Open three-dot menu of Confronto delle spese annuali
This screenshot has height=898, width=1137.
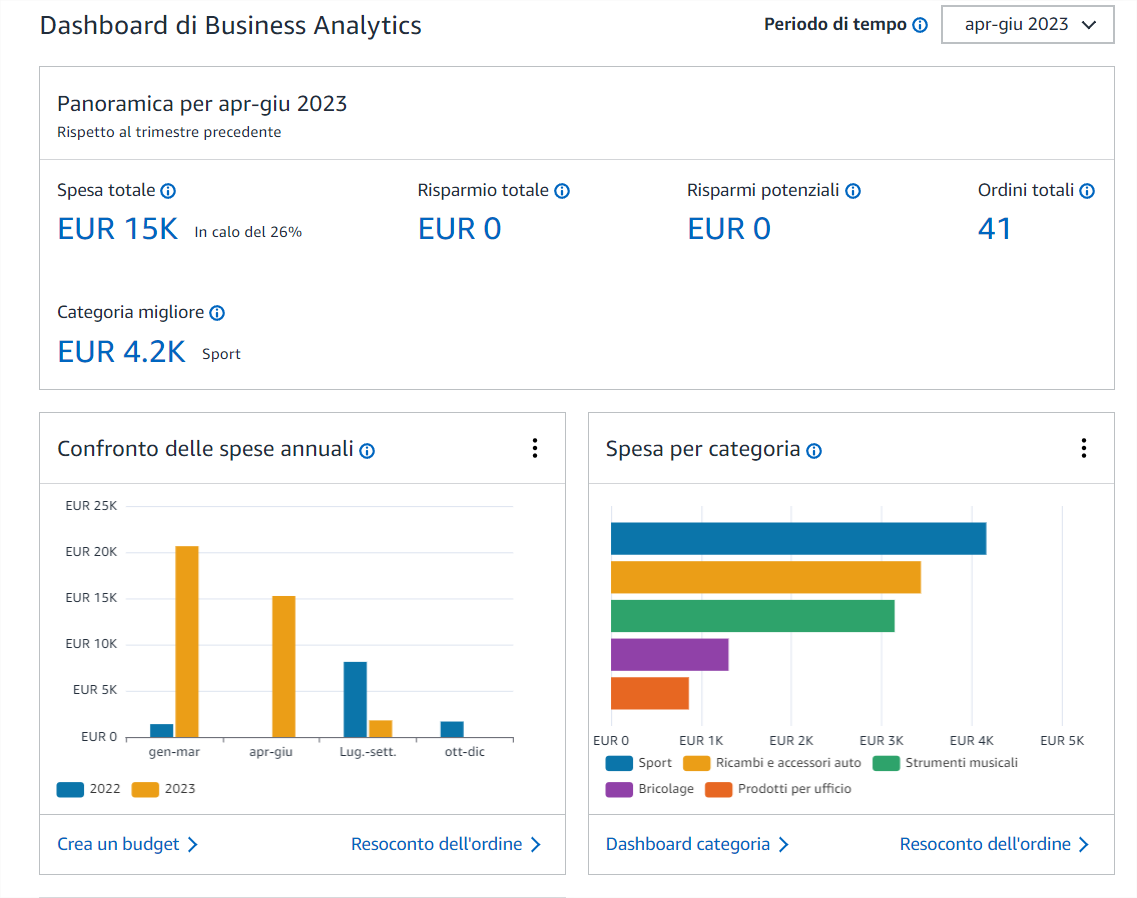coord(535,448)
